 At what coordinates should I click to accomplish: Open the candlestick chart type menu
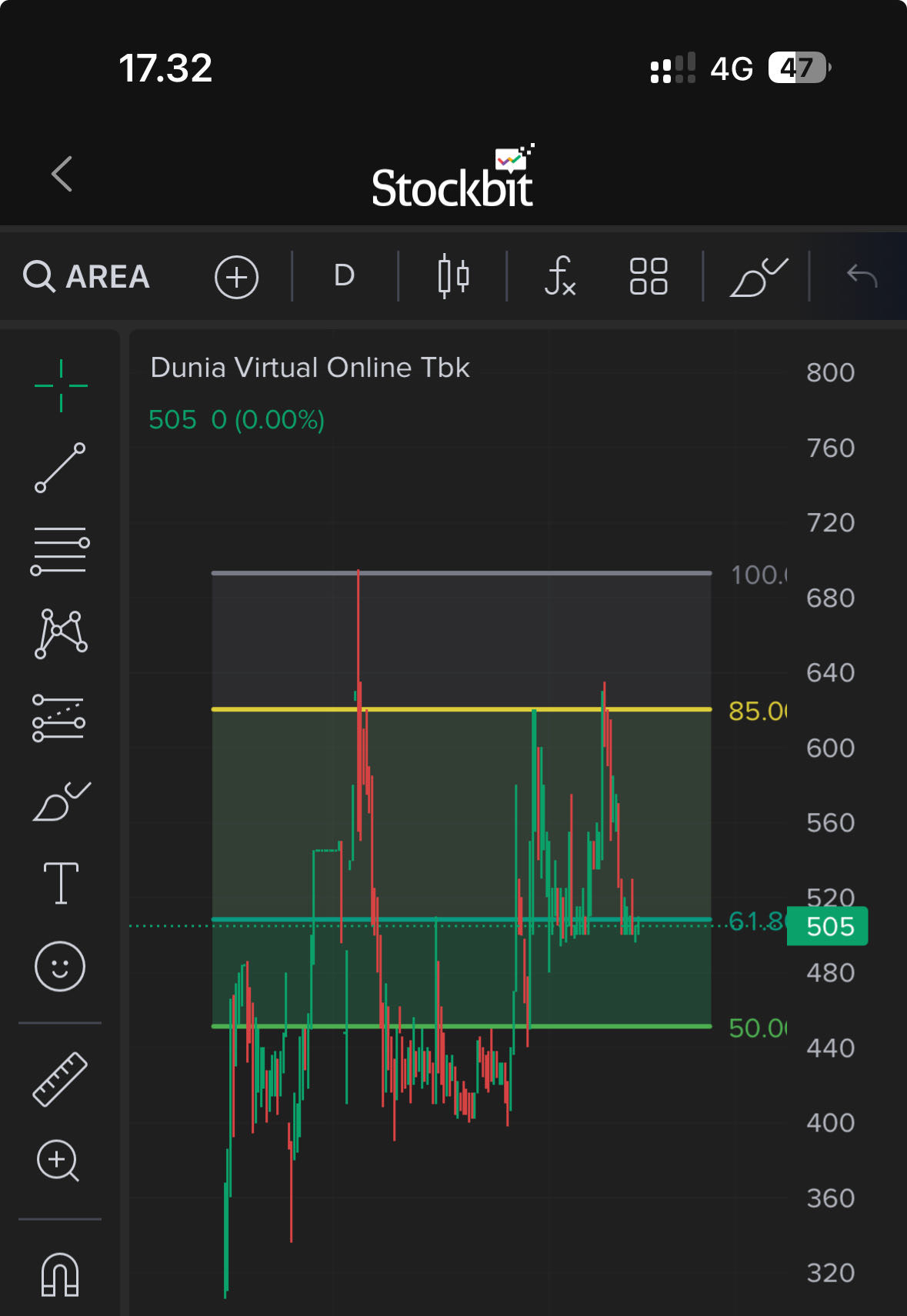click(453, 276)
